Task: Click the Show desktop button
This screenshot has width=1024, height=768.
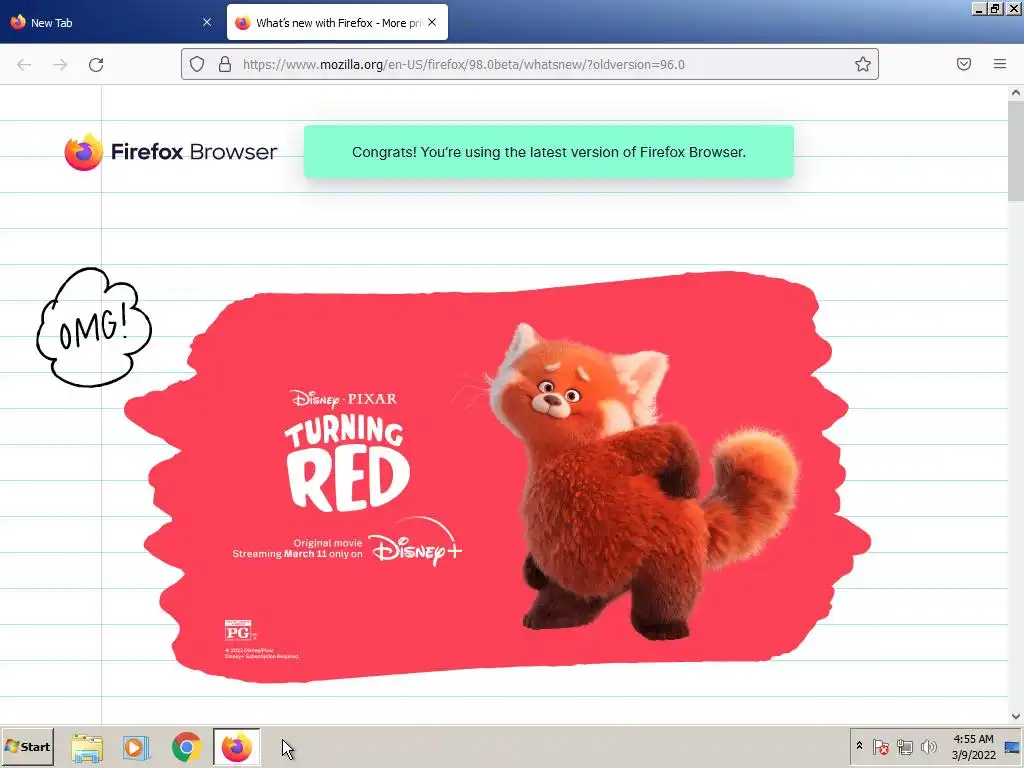Action: 1013,747
